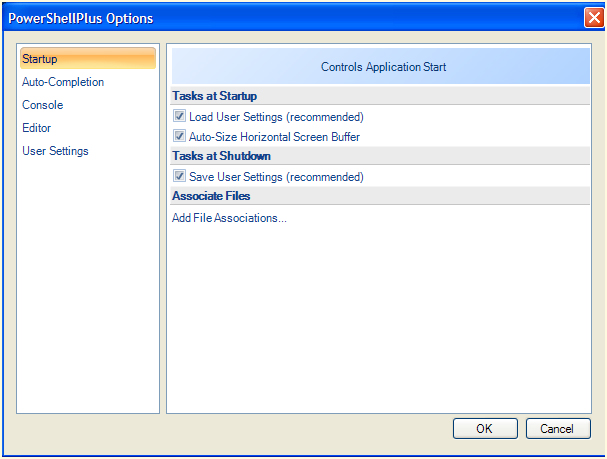Click the "Save User Settings (recommended)" label text
Viewport: 607px width, 459px height.
point(276,177)
